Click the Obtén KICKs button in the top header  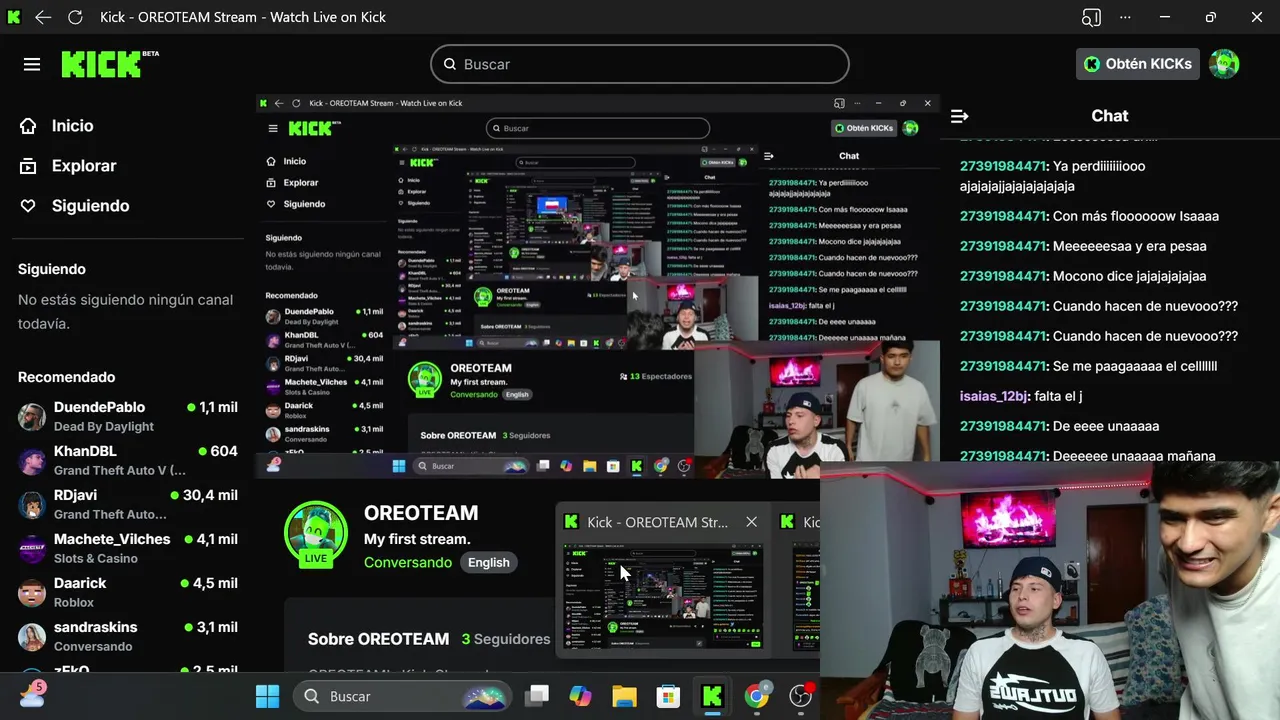1138,64
